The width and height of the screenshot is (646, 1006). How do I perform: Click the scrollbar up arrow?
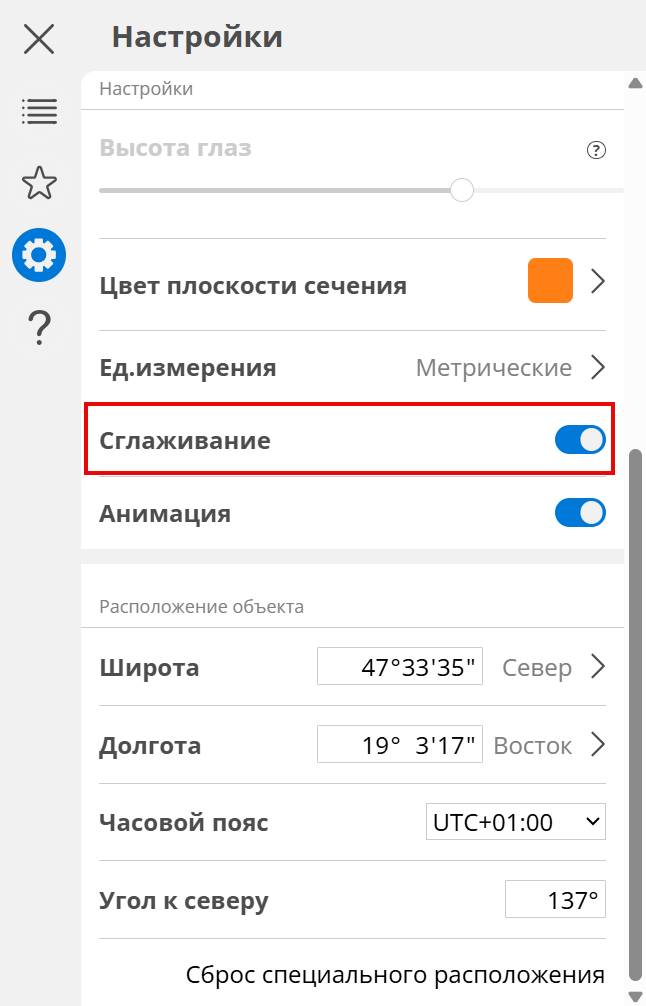(634, 84)
